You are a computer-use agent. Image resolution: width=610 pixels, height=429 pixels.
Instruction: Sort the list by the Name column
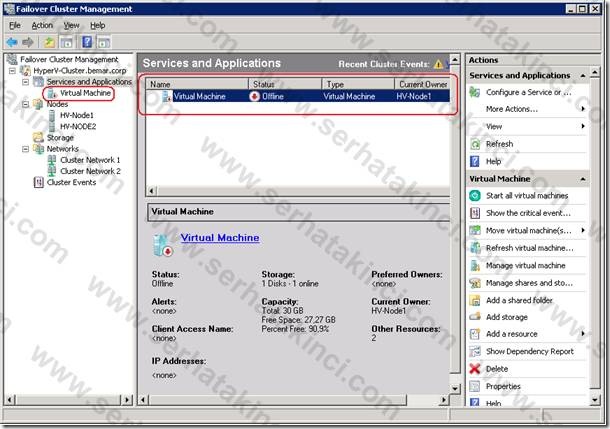coord(197,84)
